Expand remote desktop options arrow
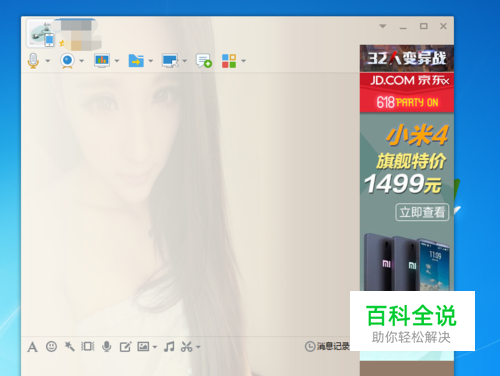500x376 pixels. 185,61
